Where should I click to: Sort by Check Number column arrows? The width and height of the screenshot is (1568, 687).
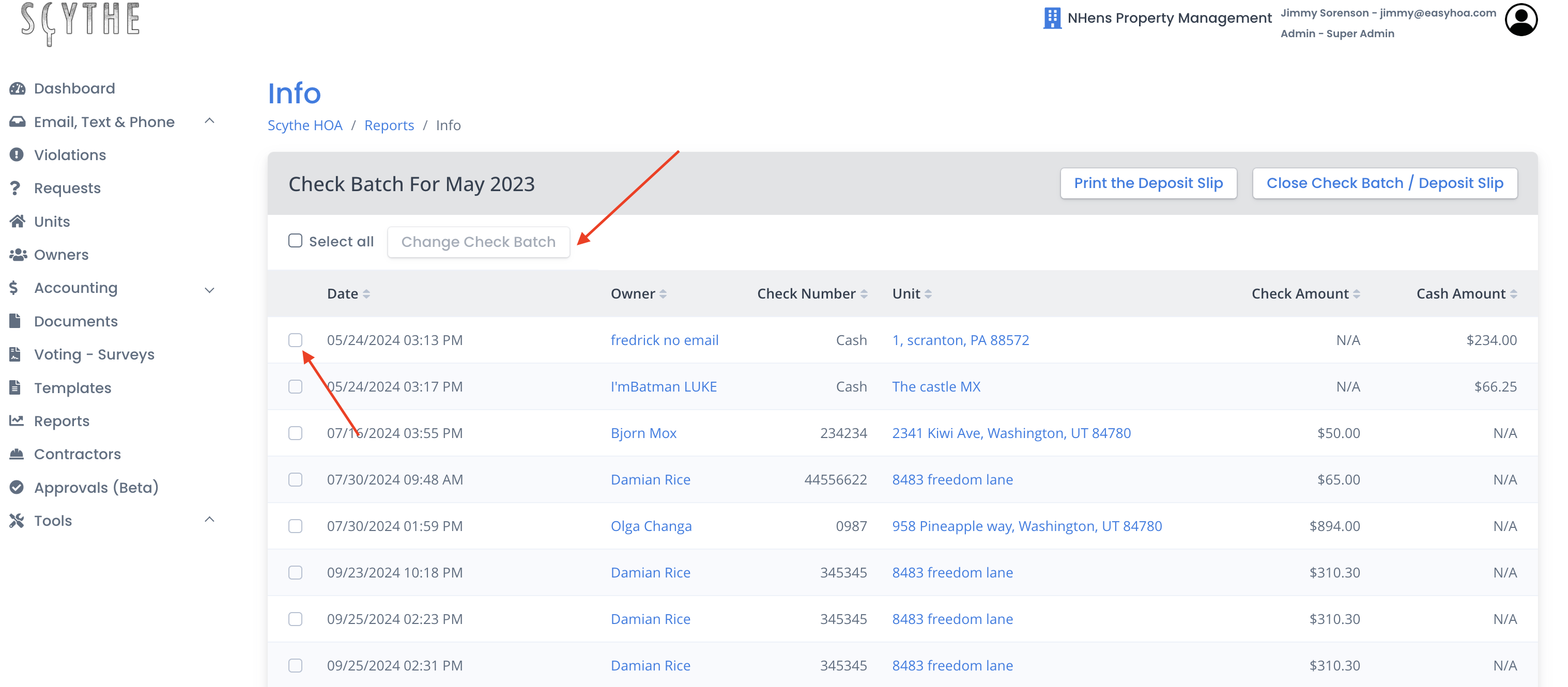pyautogui.click(x=863, y=294)
